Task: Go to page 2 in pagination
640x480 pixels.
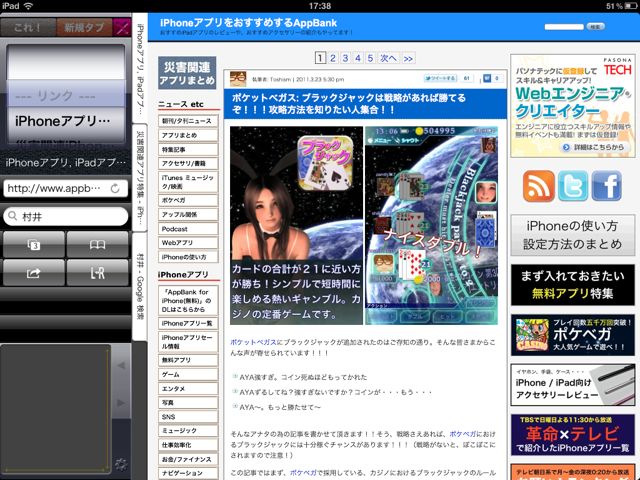Action: [333, 58]
